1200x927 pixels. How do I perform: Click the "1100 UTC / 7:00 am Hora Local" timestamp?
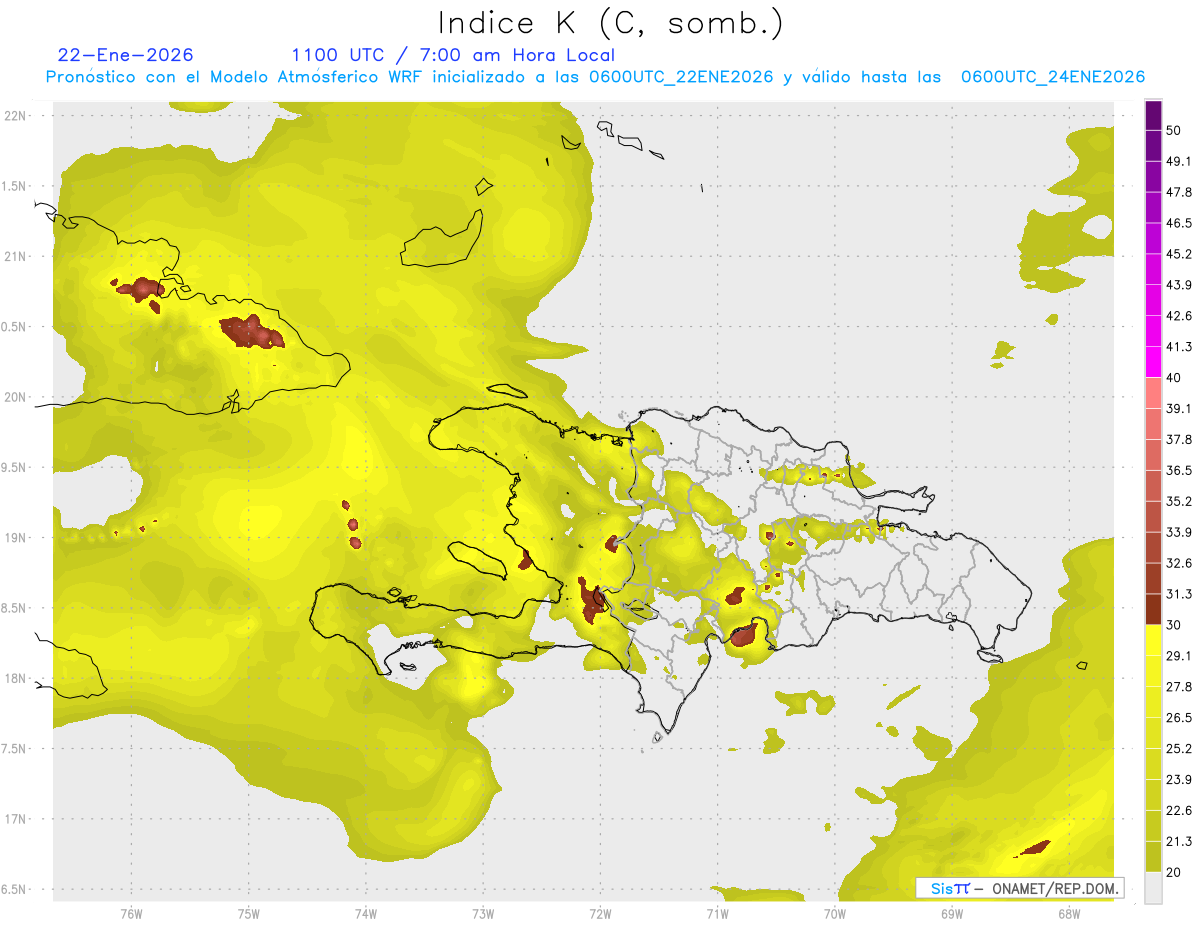tap(453, 55)
